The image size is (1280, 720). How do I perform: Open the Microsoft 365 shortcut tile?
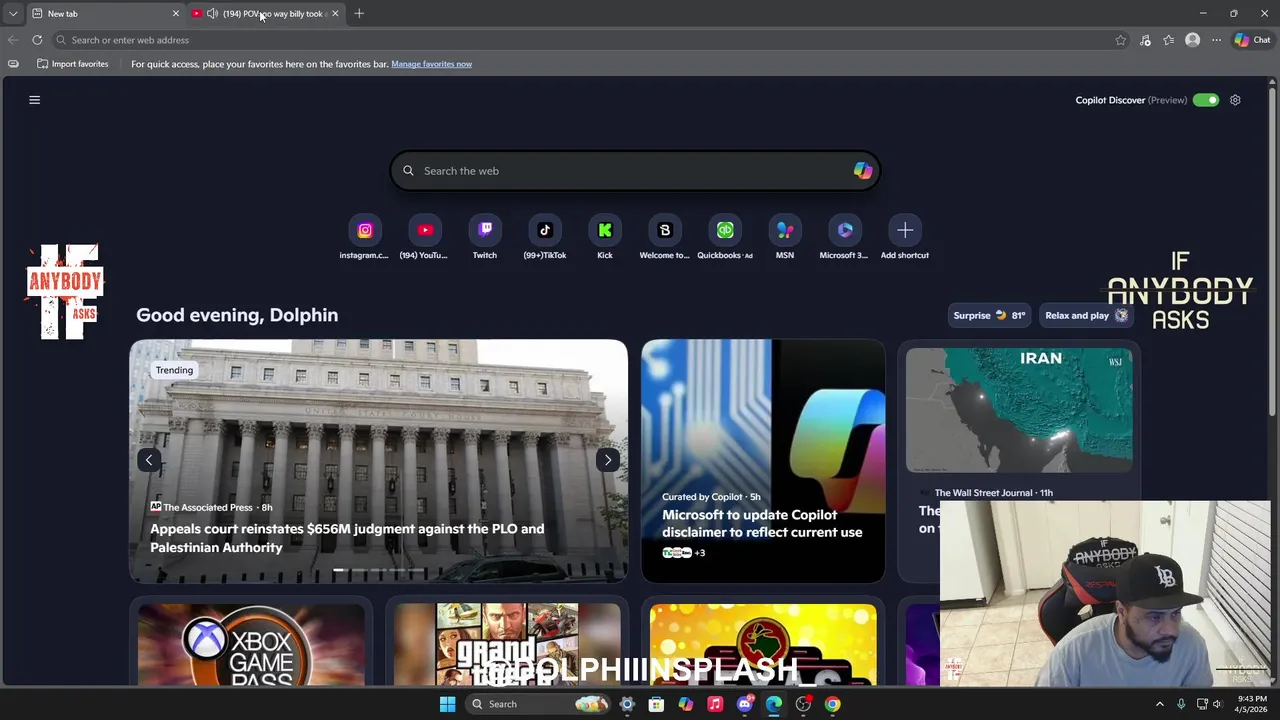tap(845, 231)
